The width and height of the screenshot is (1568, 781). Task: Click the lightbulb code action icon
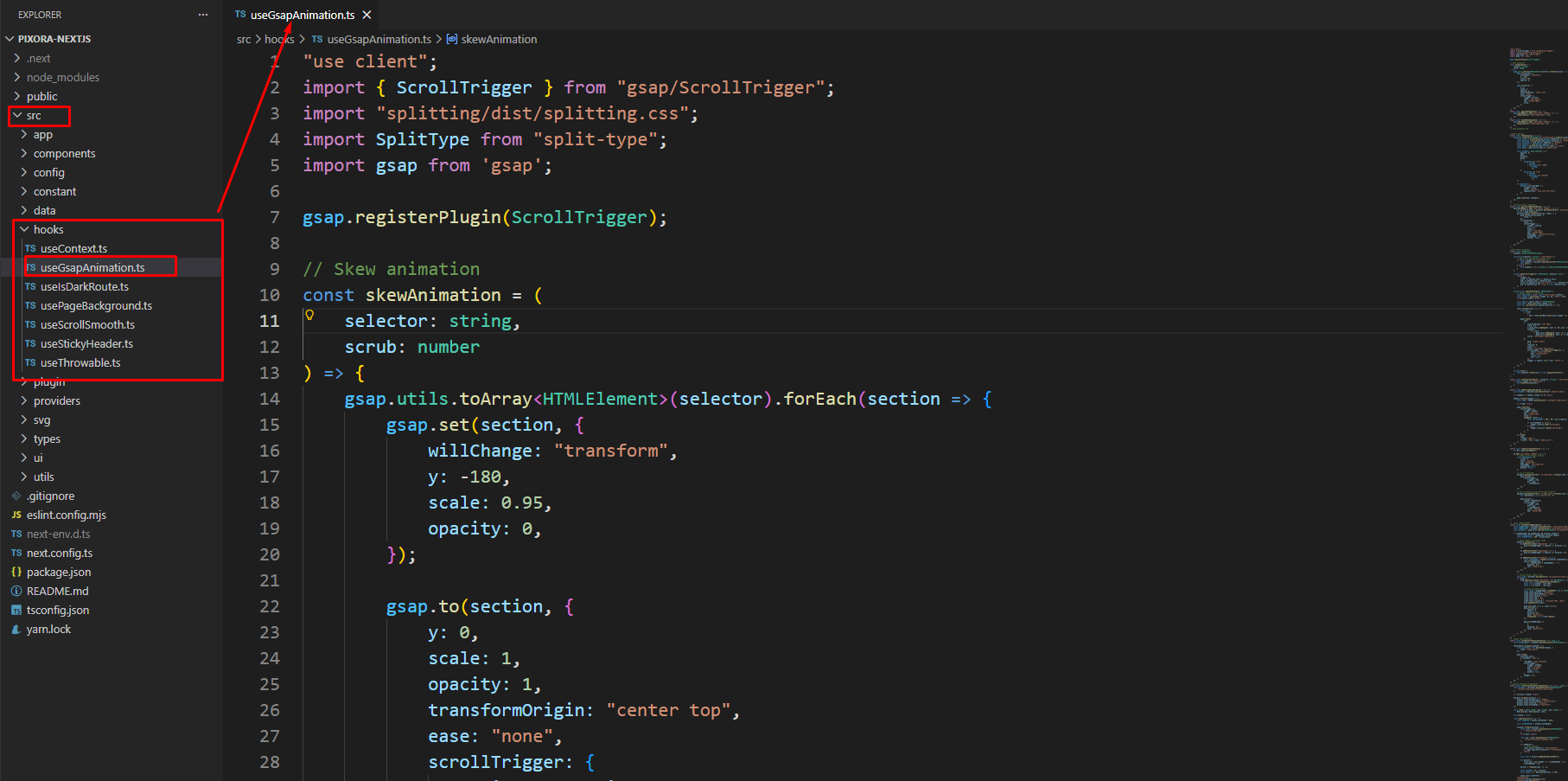[309, 315]
